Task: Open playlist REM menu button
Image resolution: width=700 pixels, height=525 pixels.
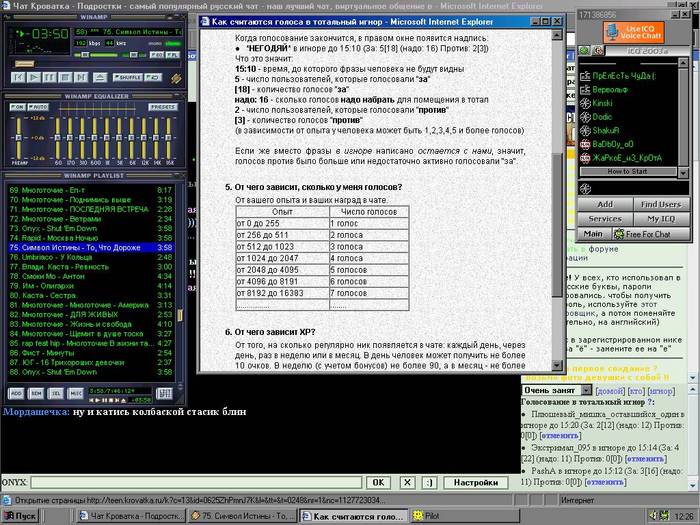Action: [x=36, y=393]
